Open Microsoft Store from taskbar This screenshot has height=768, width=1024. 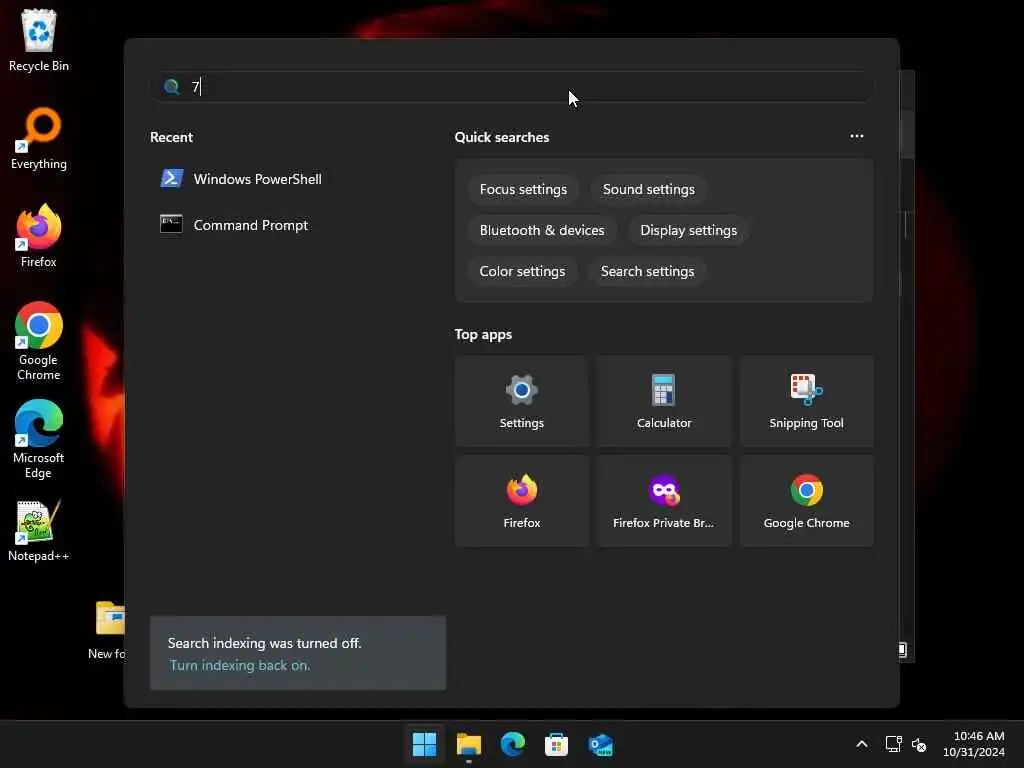pyautogui.click(x=556, y=744)
